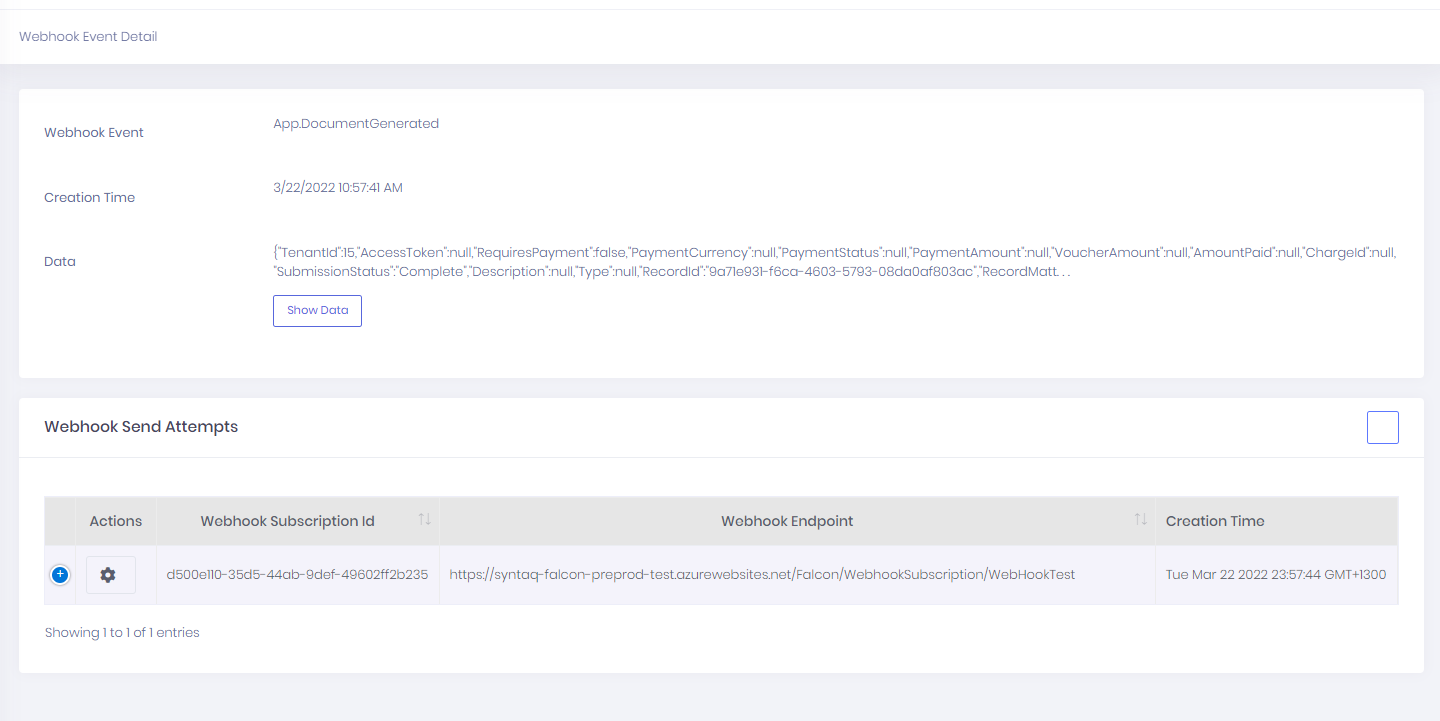Click the Webhook Event Detail page title
Viewport: 1440px width, 721px height.
[87, 36]
